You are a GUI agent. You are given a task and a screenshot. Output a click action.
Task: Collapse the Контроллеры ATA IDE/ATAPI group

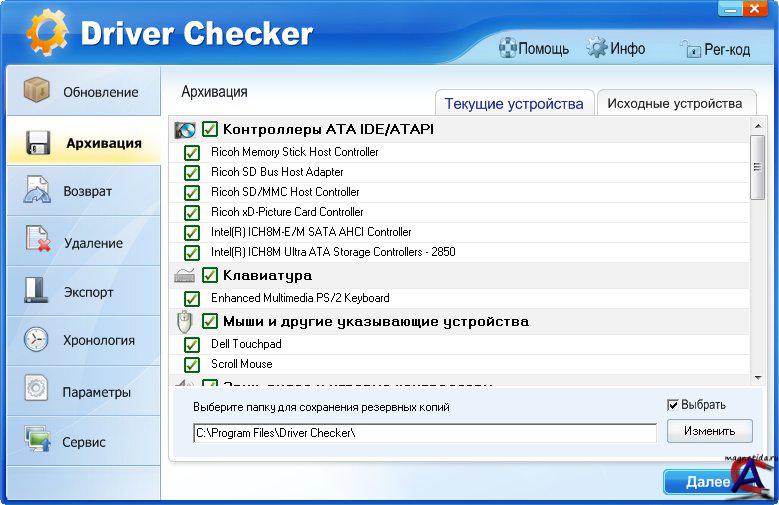(x=184, y=130)
